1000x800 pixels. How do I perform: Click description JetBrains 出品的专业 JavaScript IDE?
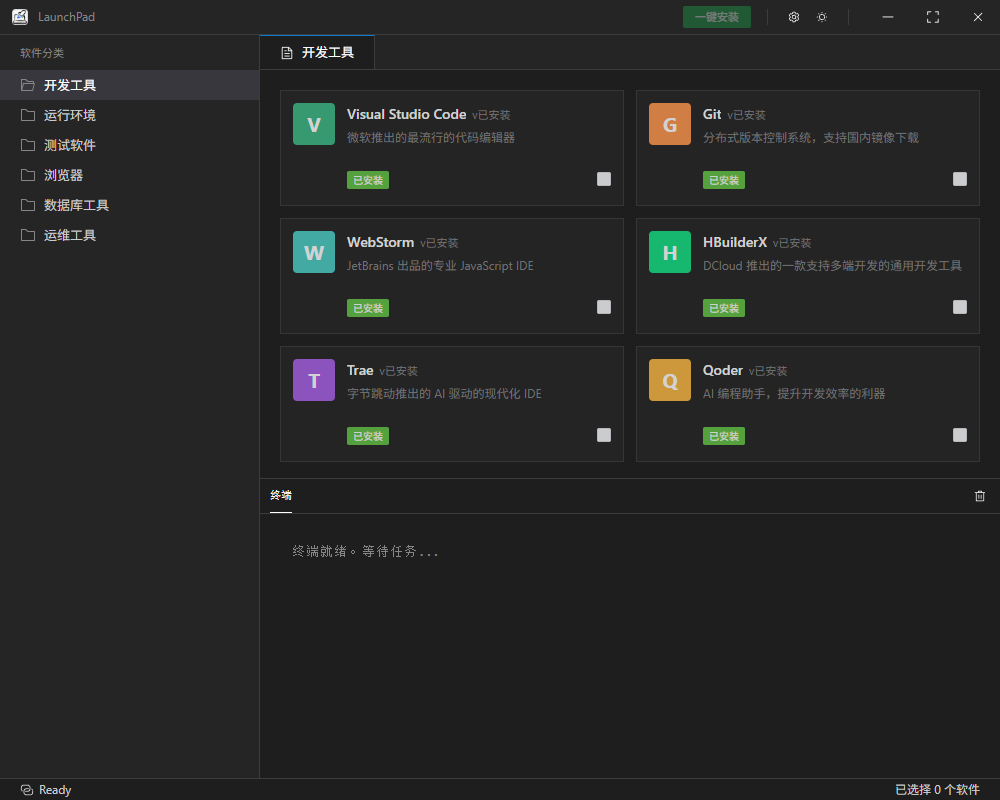[440, 266]
